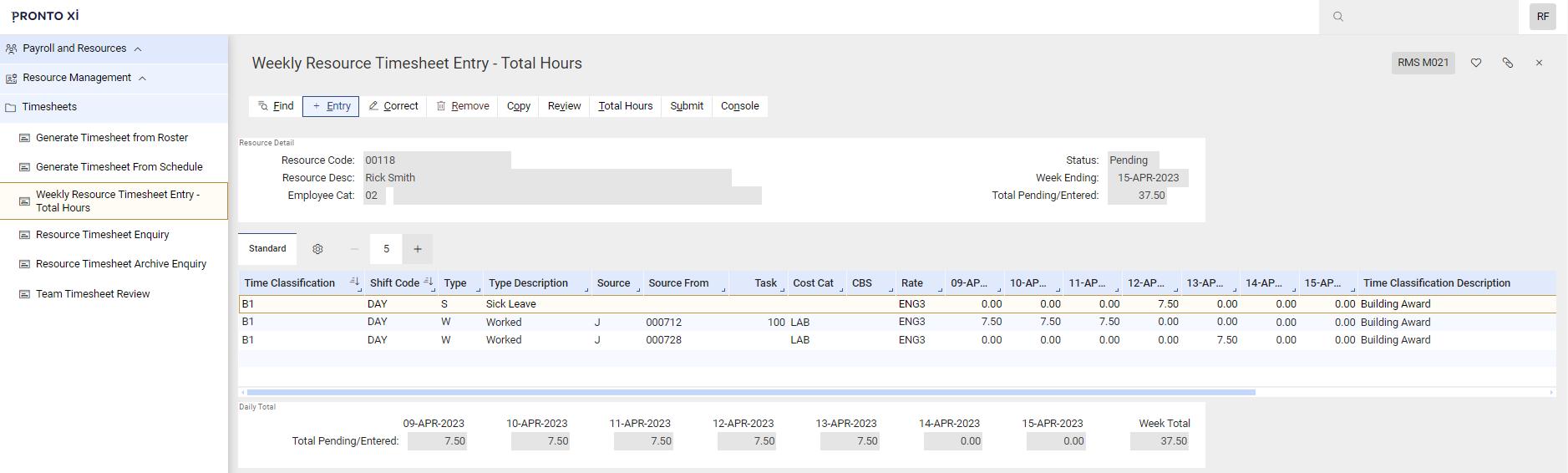Image resolution: width=1568 pixels, height=473 pixels.
Task: Open the table settings gear icon
Action: coord(317,249)
